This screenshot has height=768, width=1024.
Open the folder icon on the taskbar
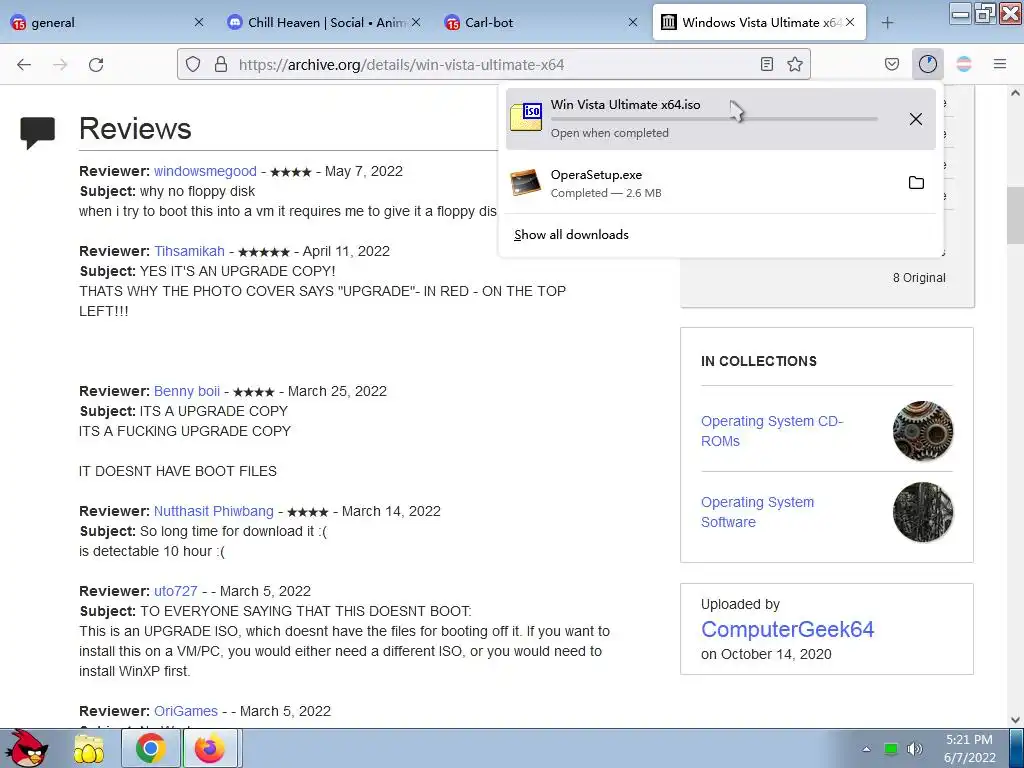click(x=89, y=748)
